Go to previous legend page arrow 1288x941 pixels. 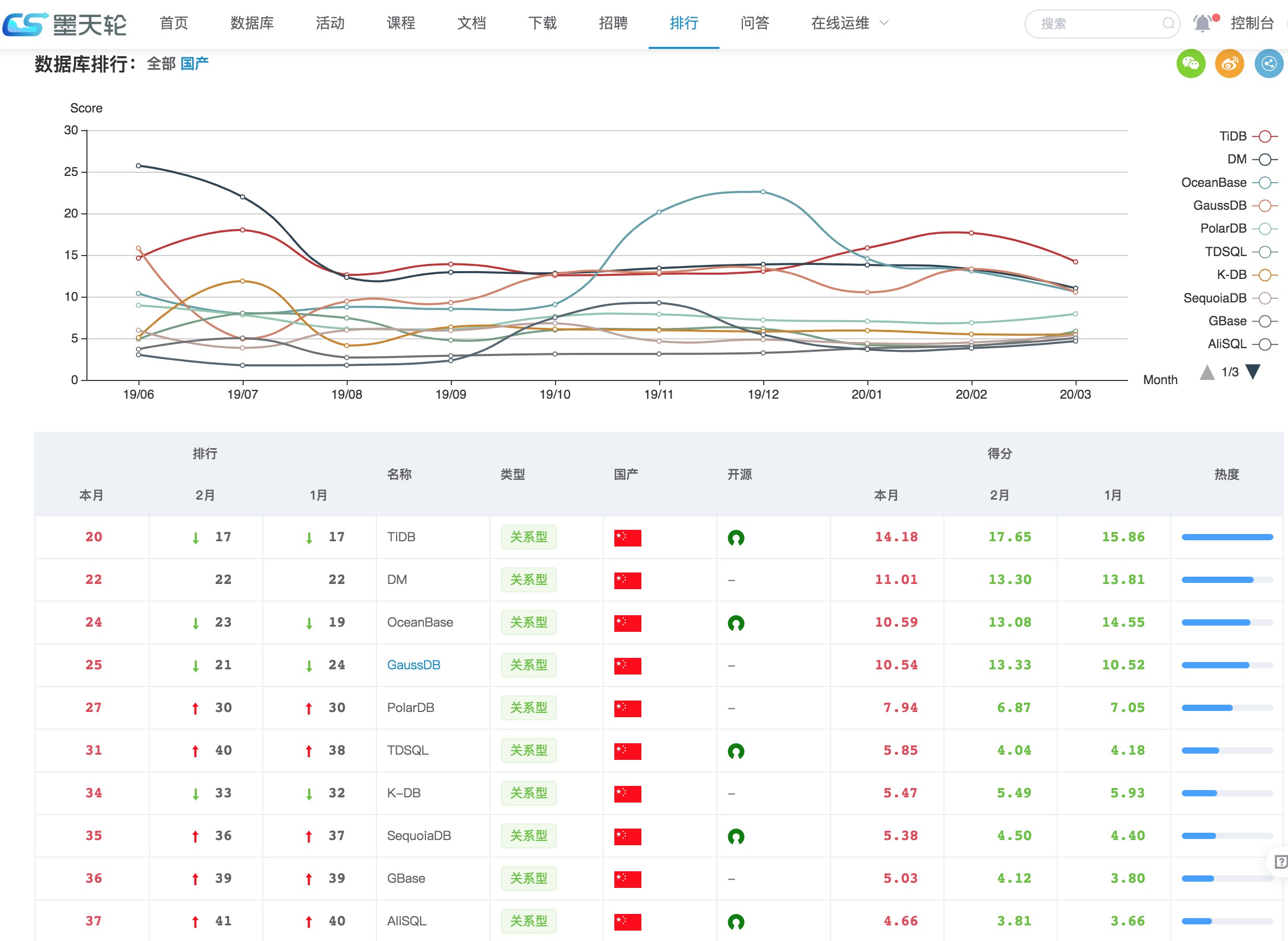(1207, 372)
